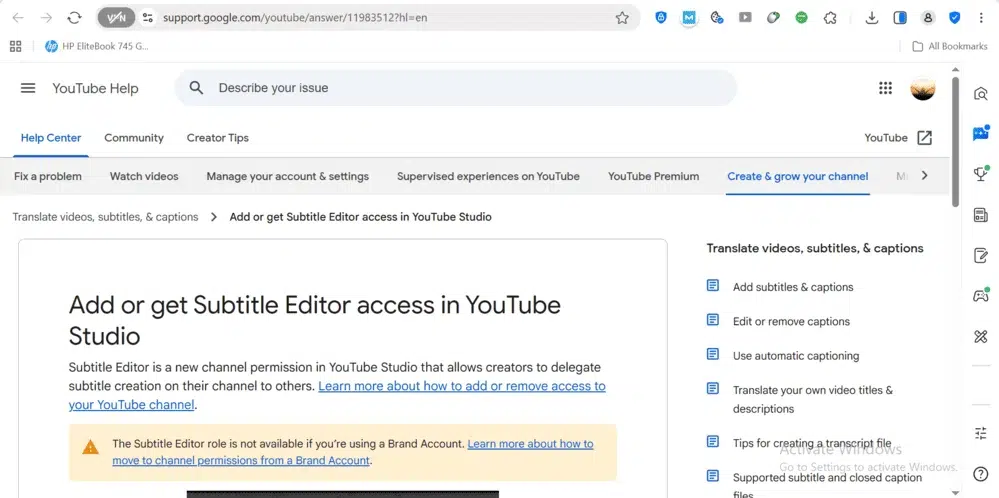This screenshot has height=498, width=999.
Task: Open the Google apps grid icon
Action: click(885, 88)
